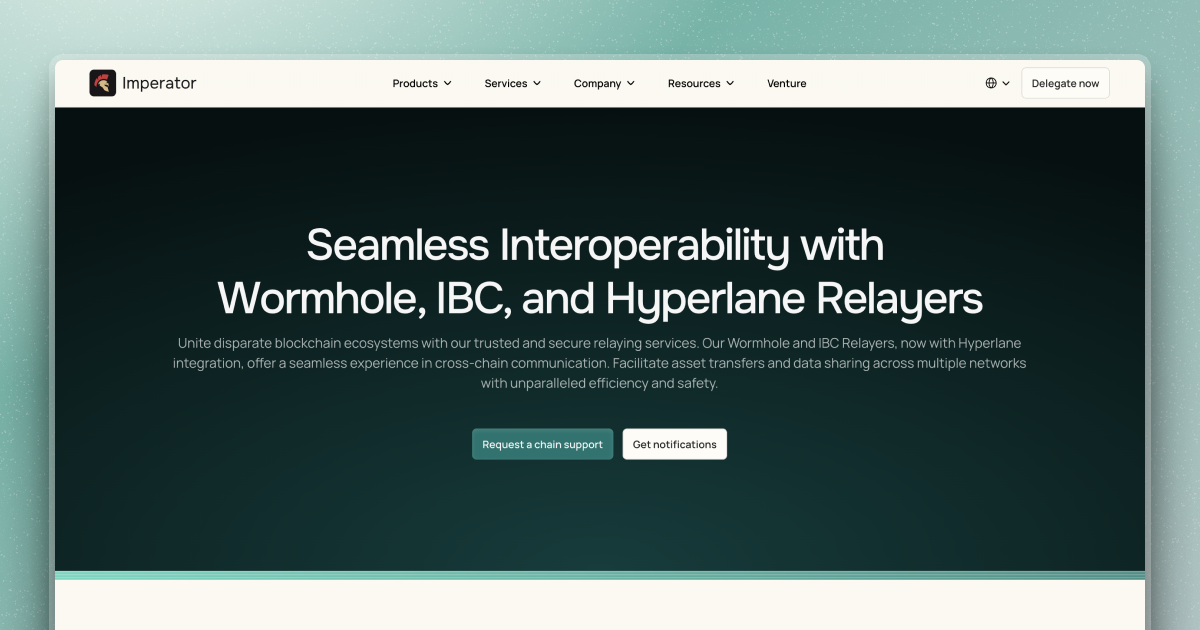Select Services from the top navigation
This screenshot has height=630, width=1200.
(505, 83)
